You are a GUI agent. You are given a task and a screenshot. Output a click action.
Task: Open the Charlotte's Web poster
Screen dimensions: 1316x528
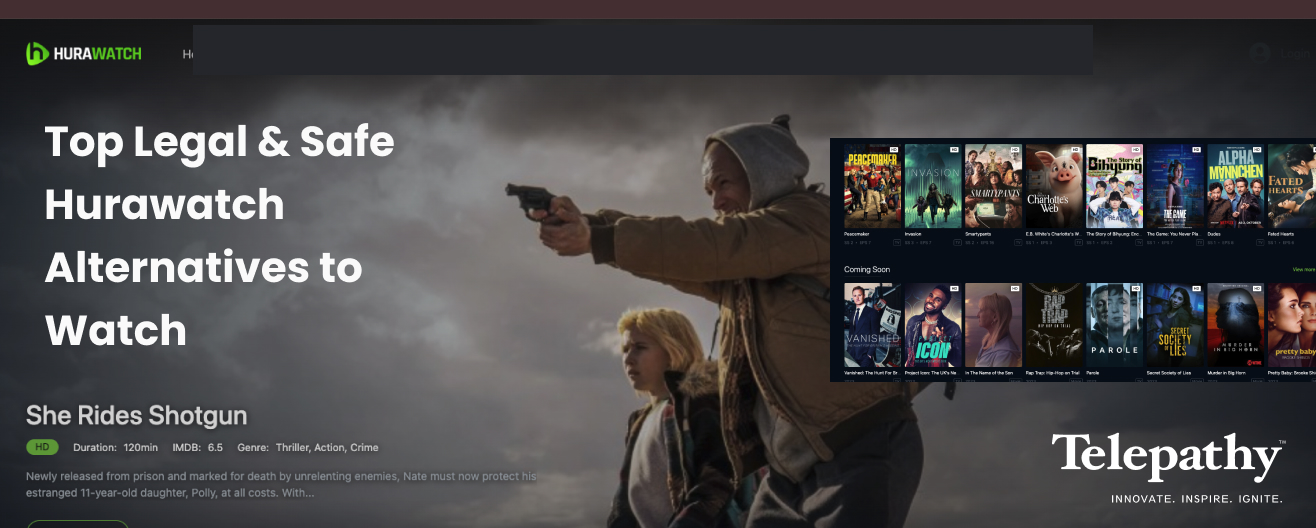coord(1054,186)
